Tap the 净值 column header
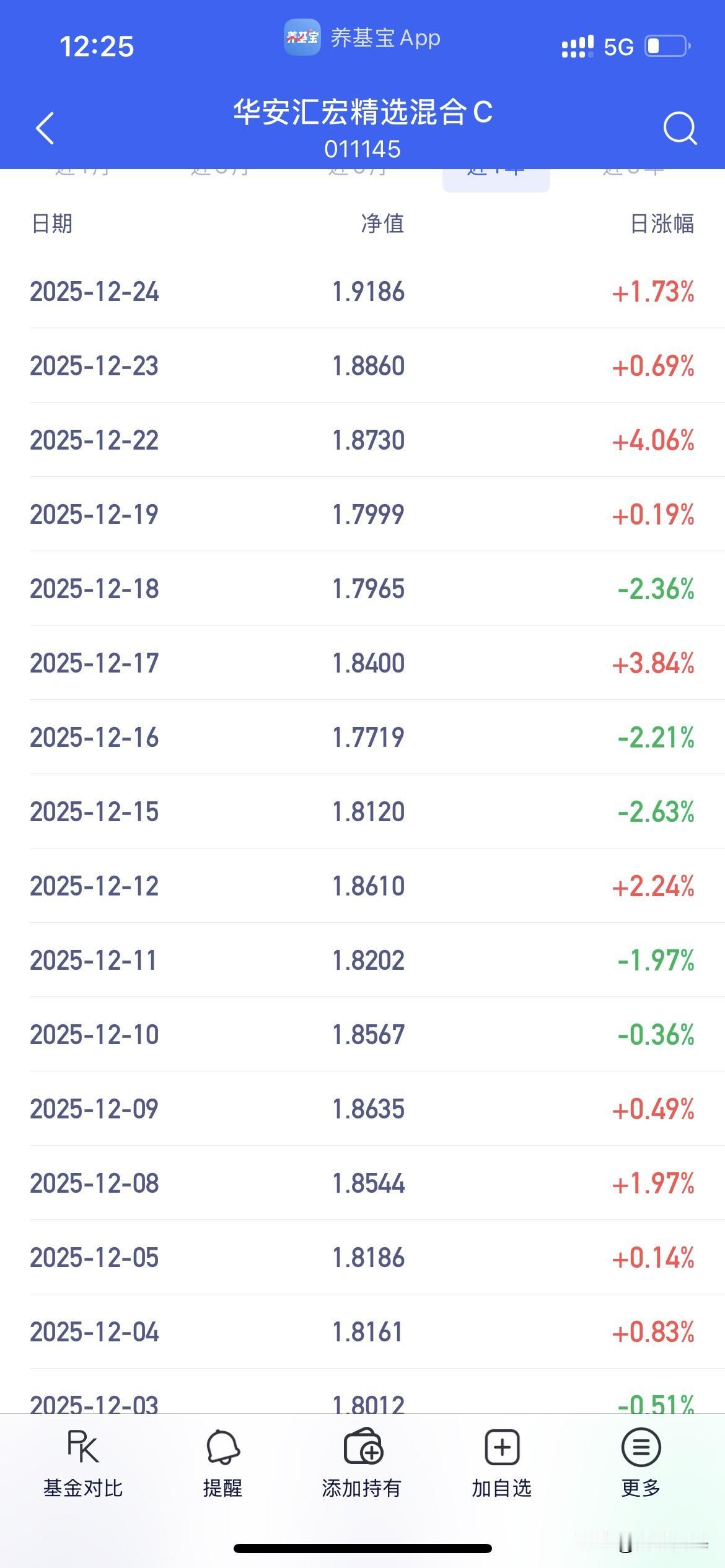This screenshot has width=725, height=1568. (x=382, y=224)
